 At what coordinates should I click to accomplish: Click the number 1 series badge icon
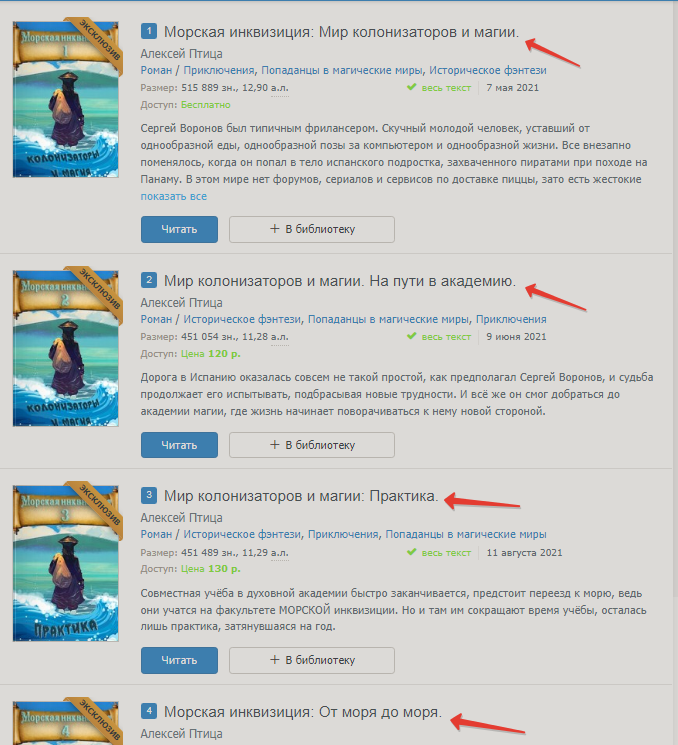click(x=149, y=31)
